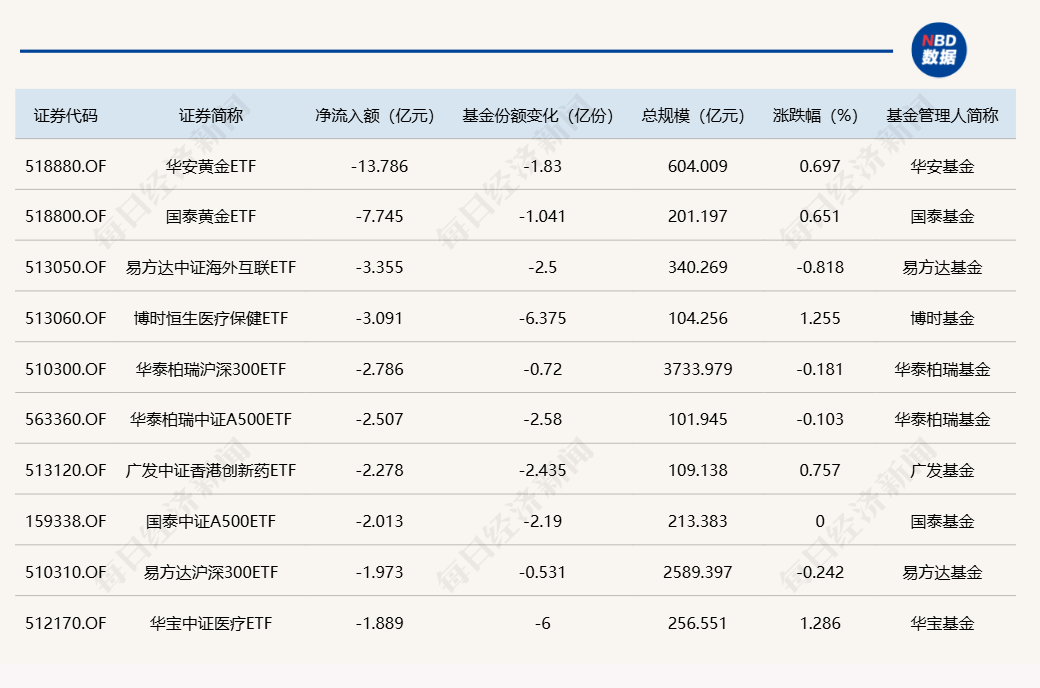Select code 510300.OF
The height and width of the screenshot is (688, 1040).
point(66,370)
